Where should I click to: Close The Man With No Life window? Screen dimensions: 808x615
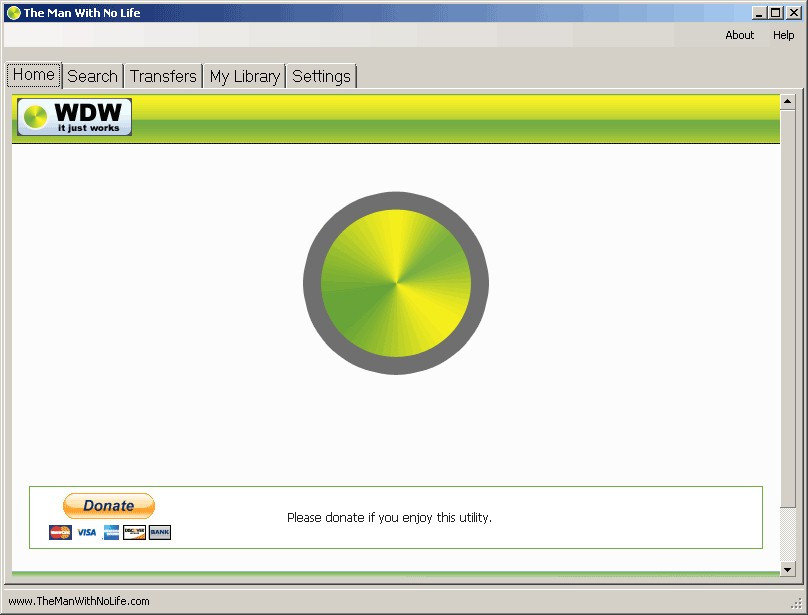pyautogui.click(x=794, y=13)
